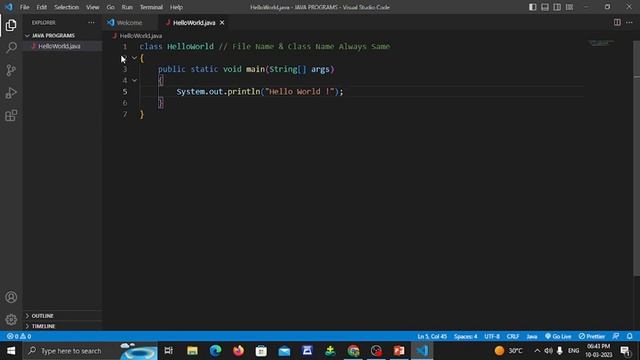Show hidden tray icons chevron
This screenshot has width=640, height=360.
pyautogui.click(x=537, y=351)
